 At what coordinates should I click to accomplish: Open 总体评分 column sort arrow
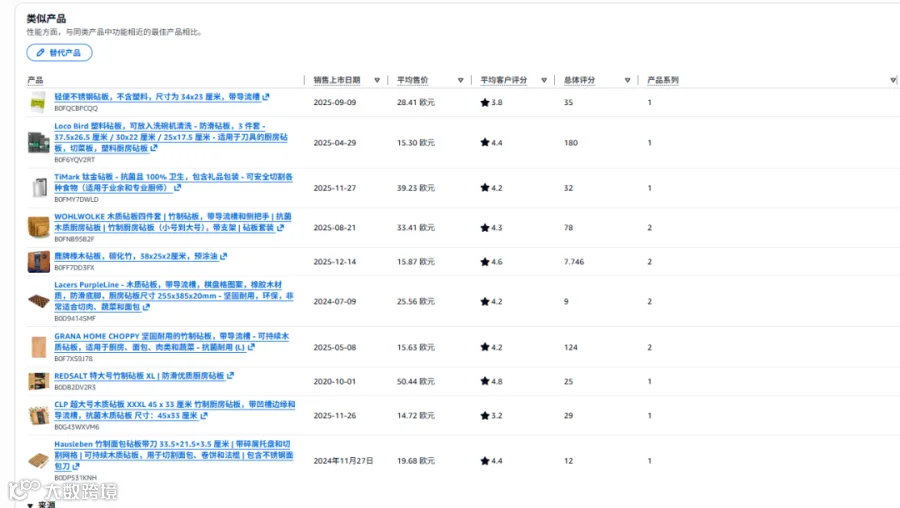pyautogui.click(x=627, y=80)
